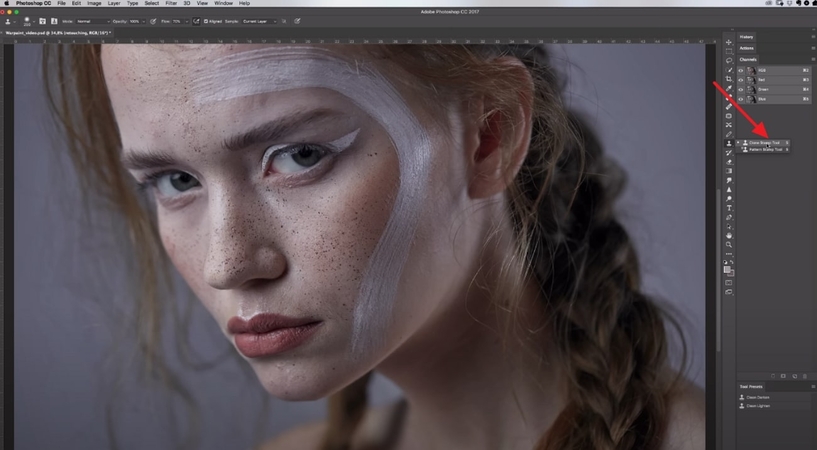Select the History Brush tool
This screenshot has height=450, width=817.
tap(729, 153)
